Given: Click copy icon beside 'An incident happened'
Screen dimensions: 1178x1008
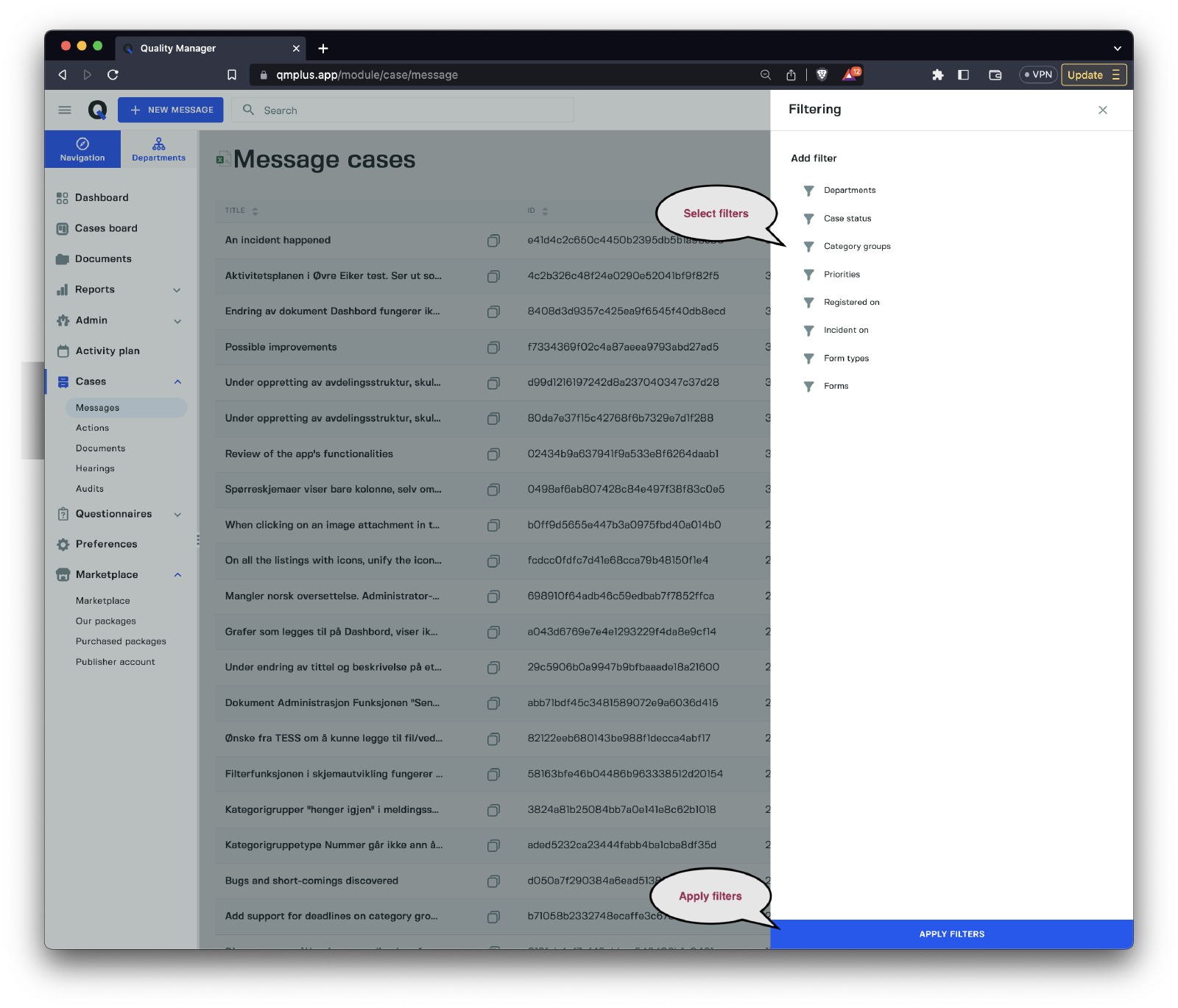Looking at the screenshot, I should coord(493,241).
